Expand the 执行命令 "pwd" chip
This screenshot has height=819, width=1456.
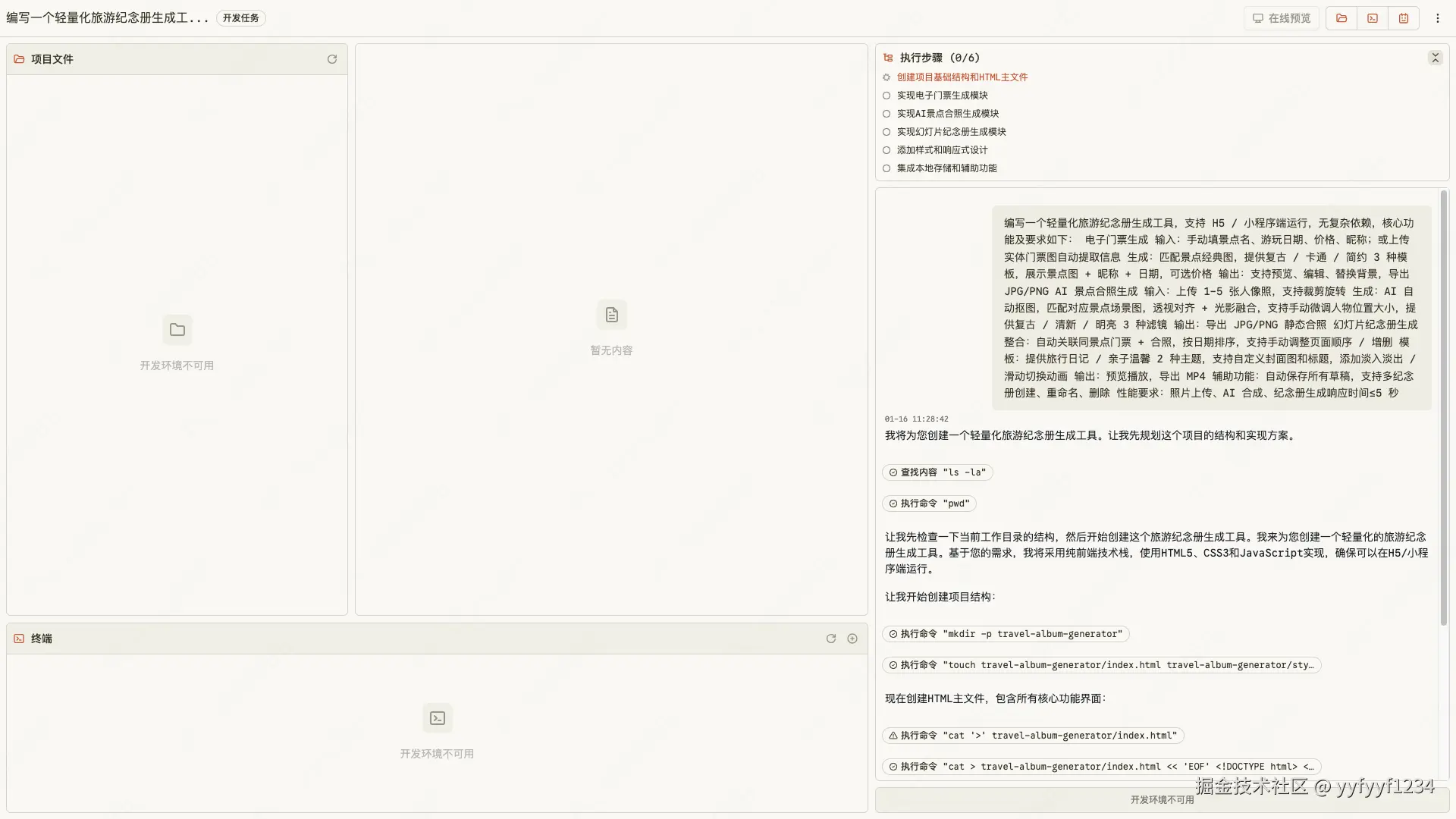pos(929,503)
